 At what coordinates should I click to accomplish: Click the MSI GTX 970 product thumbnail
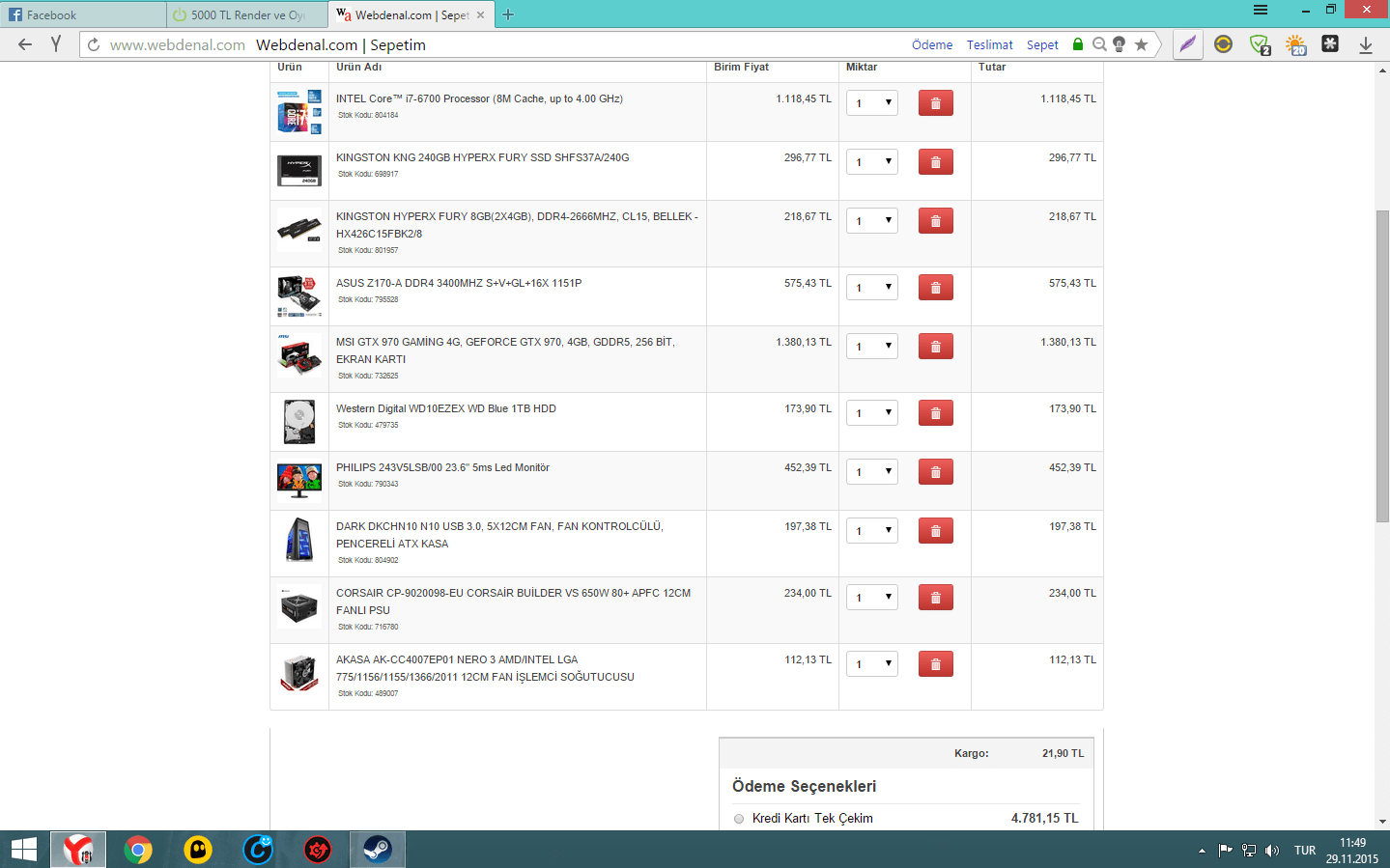299,354
